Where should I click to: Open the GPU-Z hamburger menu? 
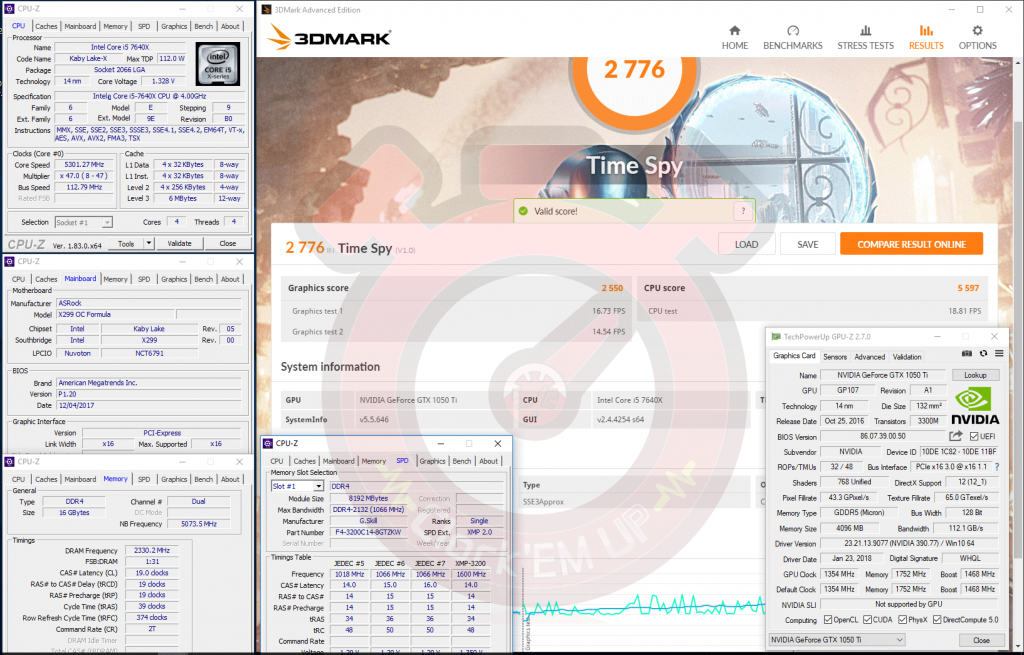click(x=998, y=353)
